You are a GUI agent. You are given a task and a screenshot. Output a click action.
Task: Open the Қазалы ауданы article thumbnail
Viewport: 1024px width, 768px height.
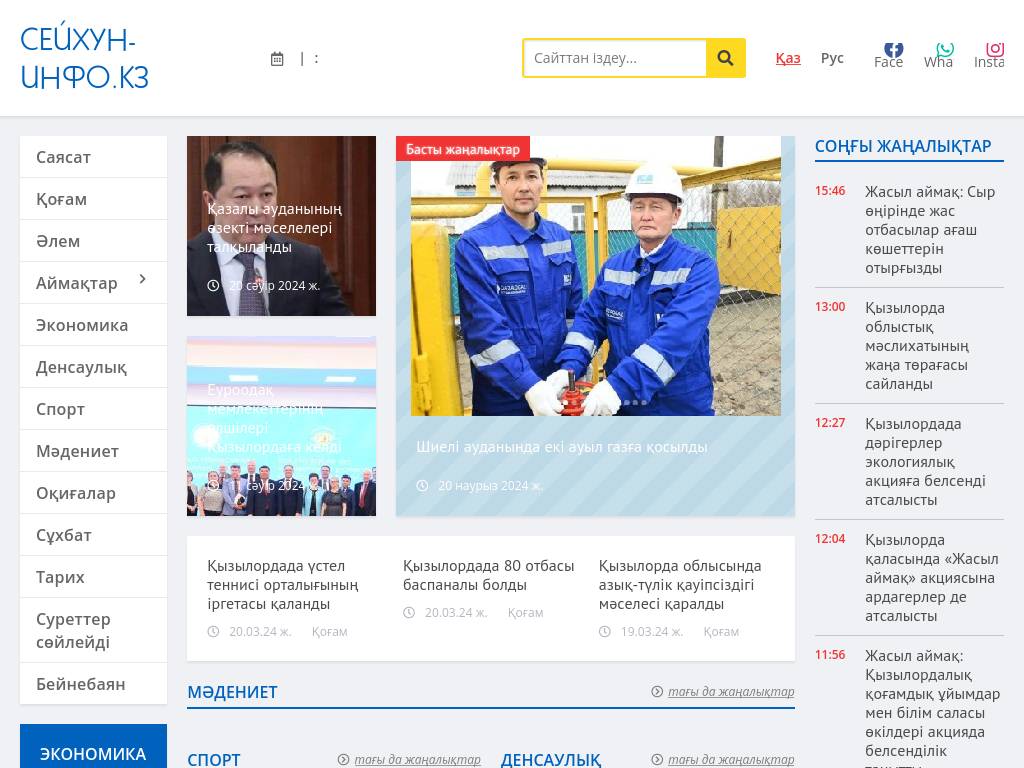point(281,226)
